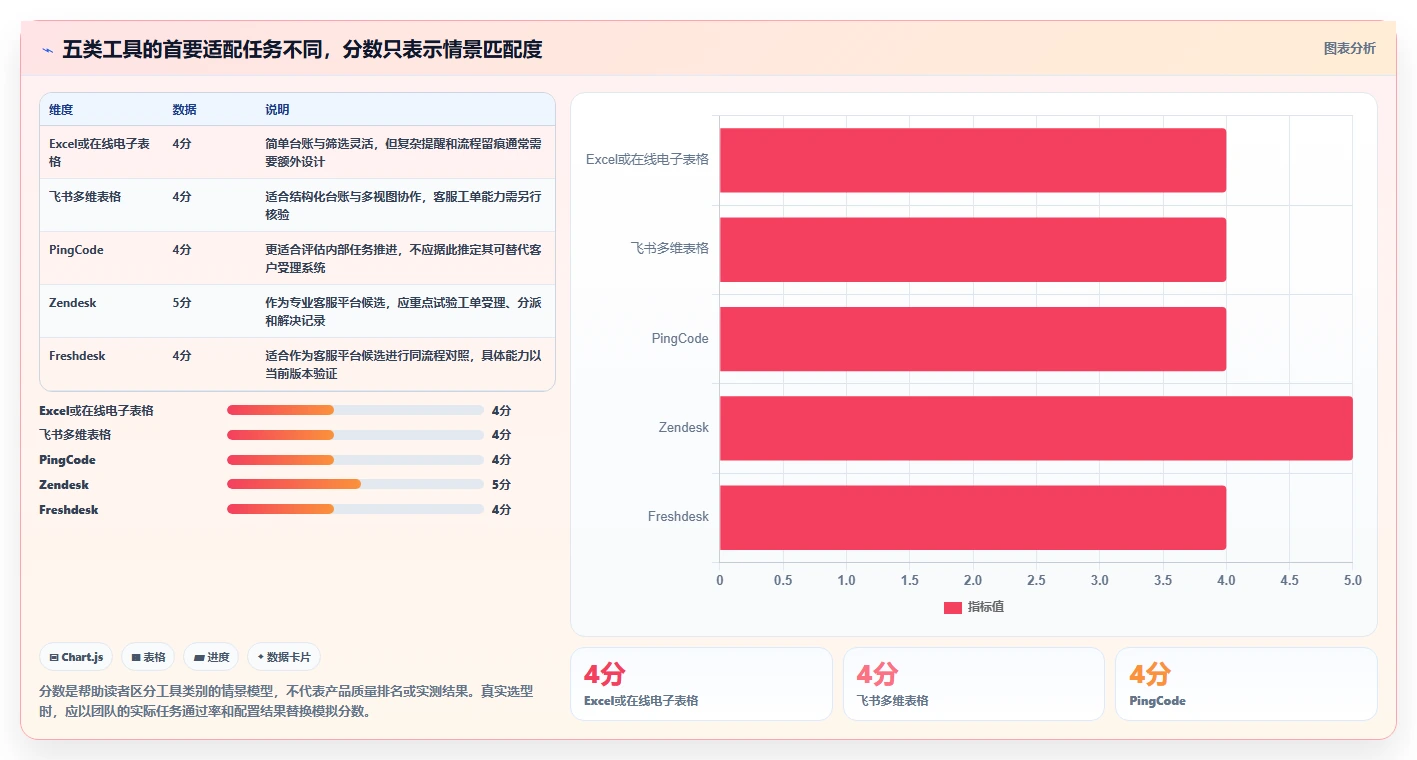Open the 飞书多维表格 data card
Viewport: 1417px width, 760px height.
tap(974, 684)
